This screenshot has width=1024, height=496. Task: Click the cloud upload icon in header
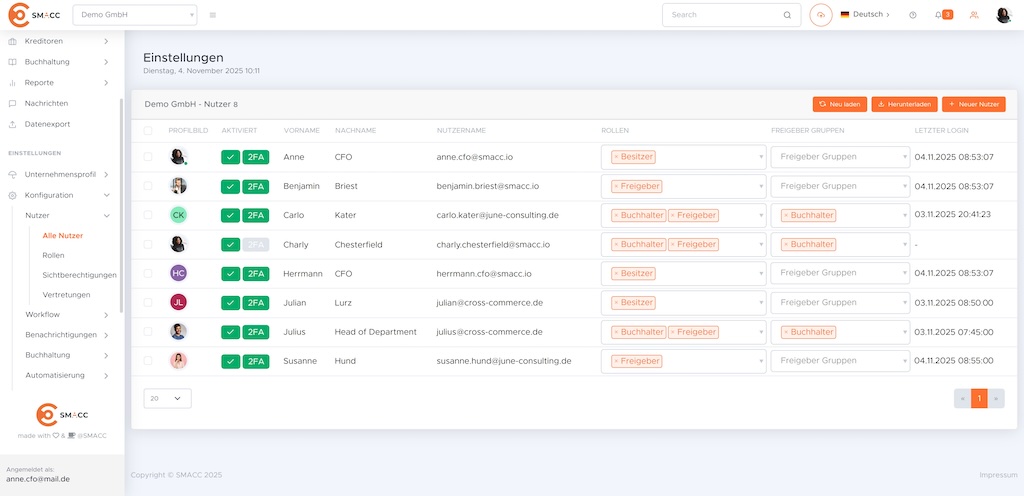[820, 15]
